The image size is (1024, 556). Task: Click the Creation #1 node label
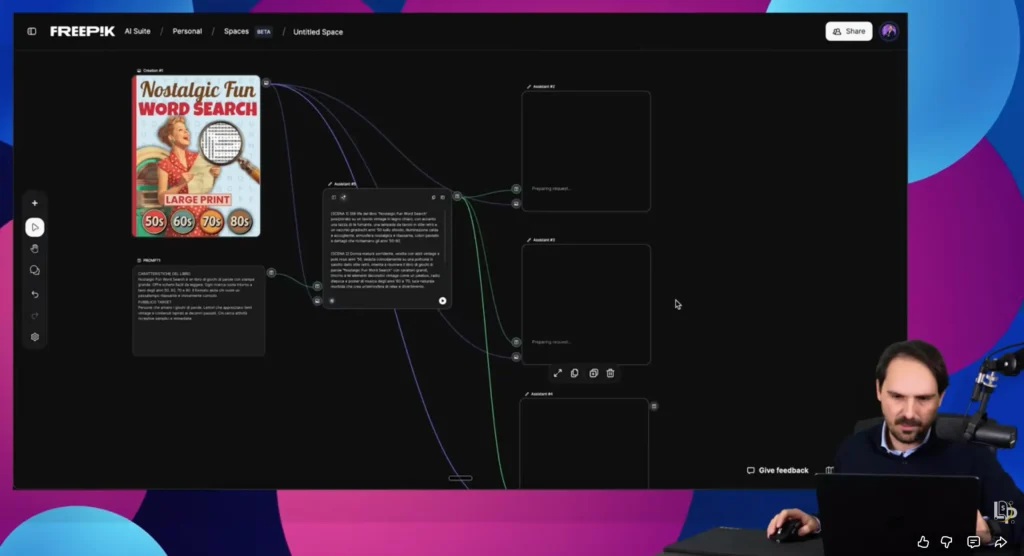(x=150, y=71)
